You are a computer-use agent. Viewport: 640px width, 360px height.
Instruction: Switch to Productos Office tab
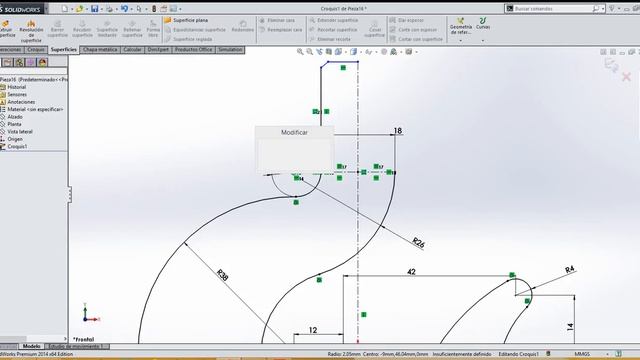pos(193,49)
